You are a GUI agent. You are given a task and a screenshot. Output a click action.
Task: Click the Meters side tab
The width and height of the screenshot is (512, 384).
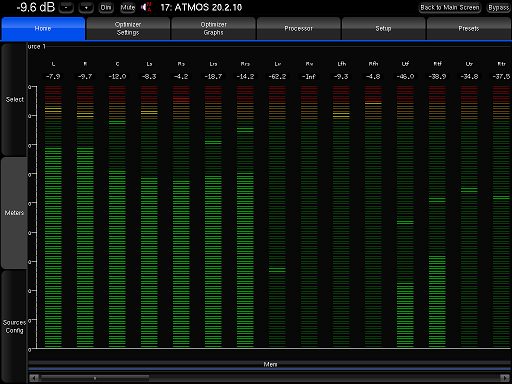14,213
